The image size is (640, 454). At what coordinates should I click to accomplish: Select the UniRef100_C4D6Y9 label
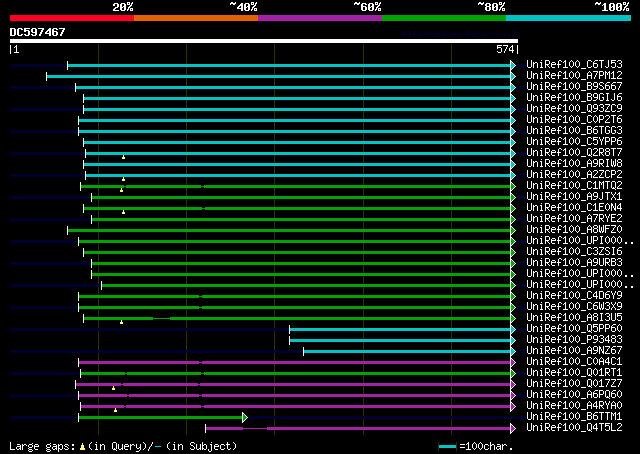point(574,296)
